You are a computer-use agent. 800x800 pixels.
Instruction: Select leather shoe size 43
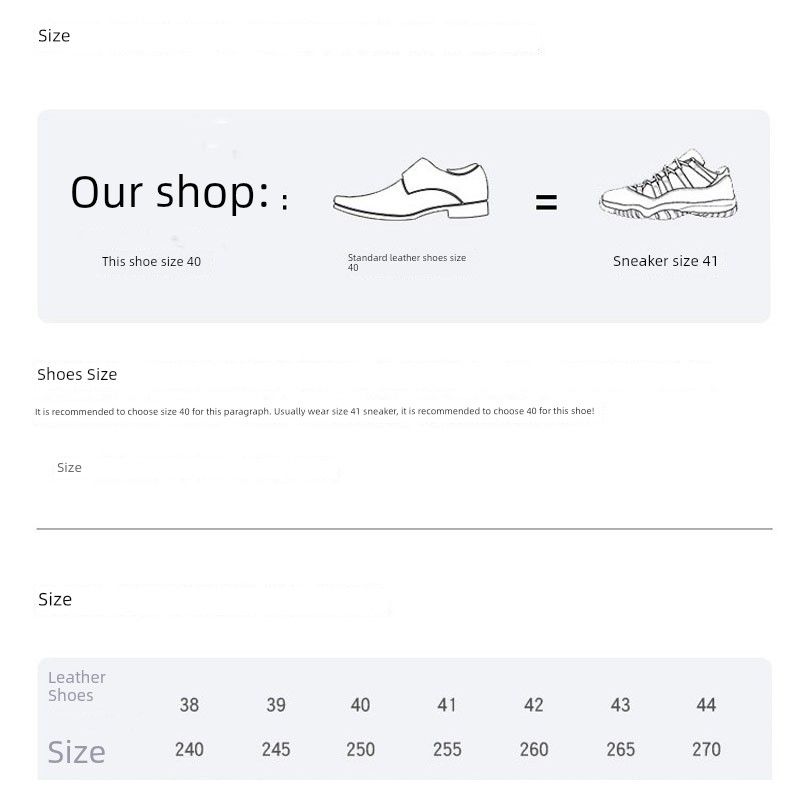coord(620,705)
